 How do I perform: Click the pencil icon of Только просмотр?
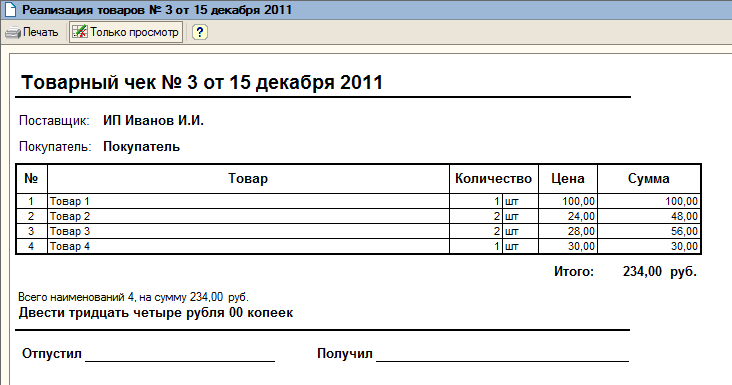click(80, 32)
